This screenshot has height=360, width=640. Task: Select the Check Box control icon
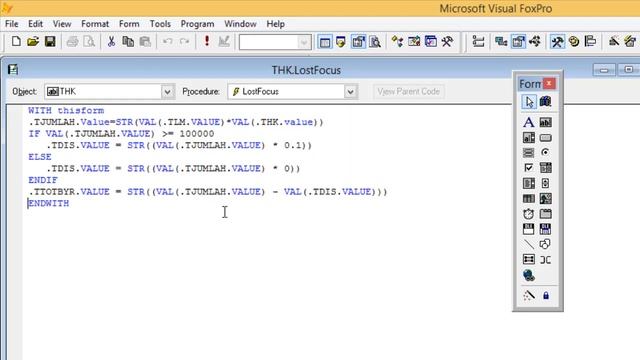tap(529, 168)
